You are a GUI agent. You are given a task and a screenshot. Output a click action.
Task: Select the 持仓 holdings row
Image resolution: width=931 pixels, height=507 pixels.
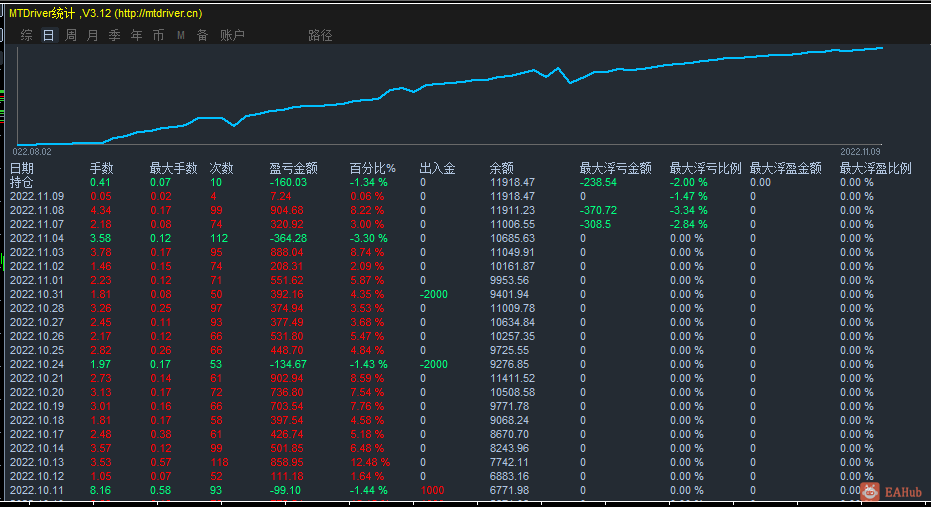click(x=22, y=182)
